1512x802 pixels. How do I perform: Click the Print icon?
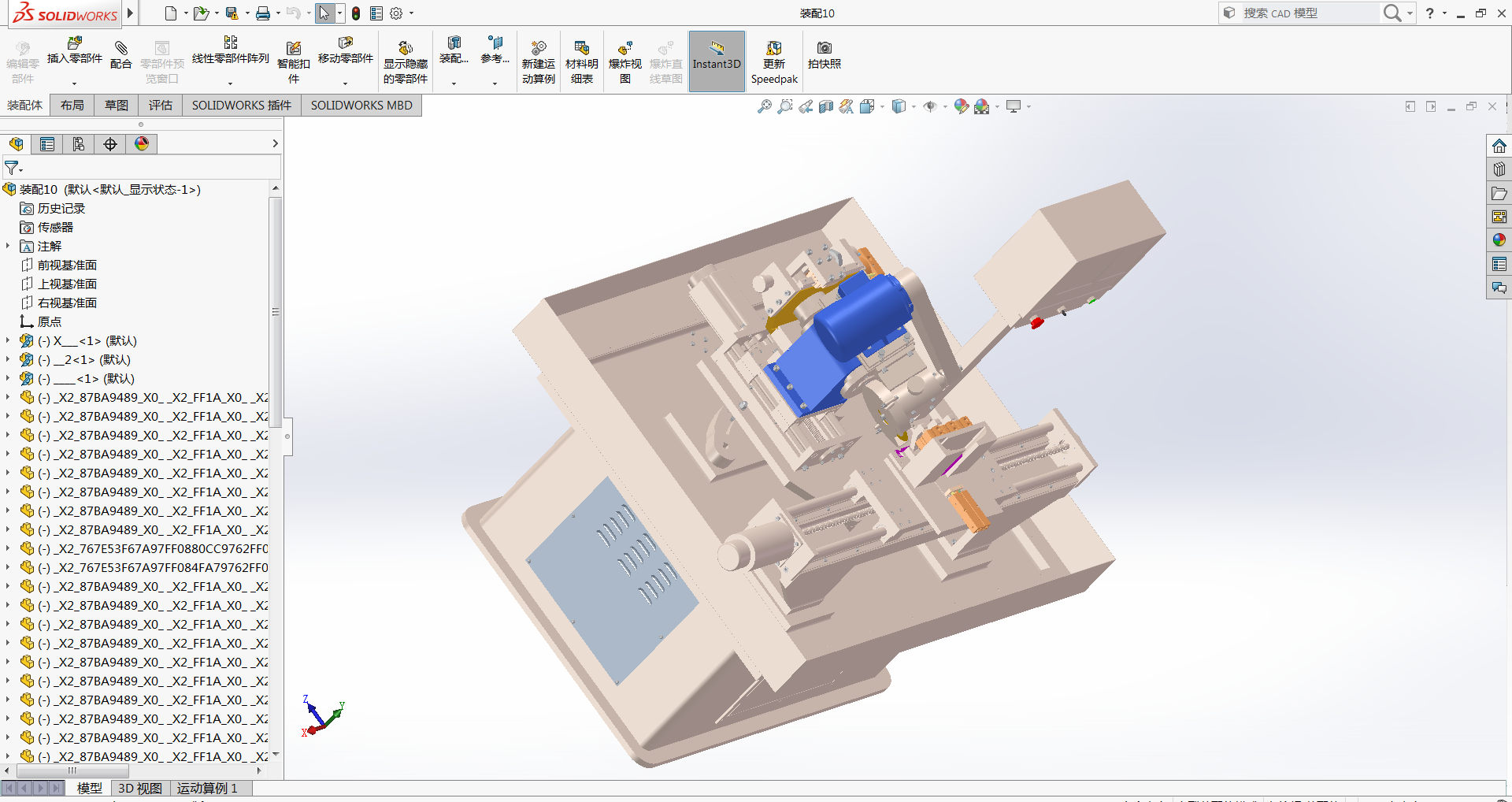(263, 13)
